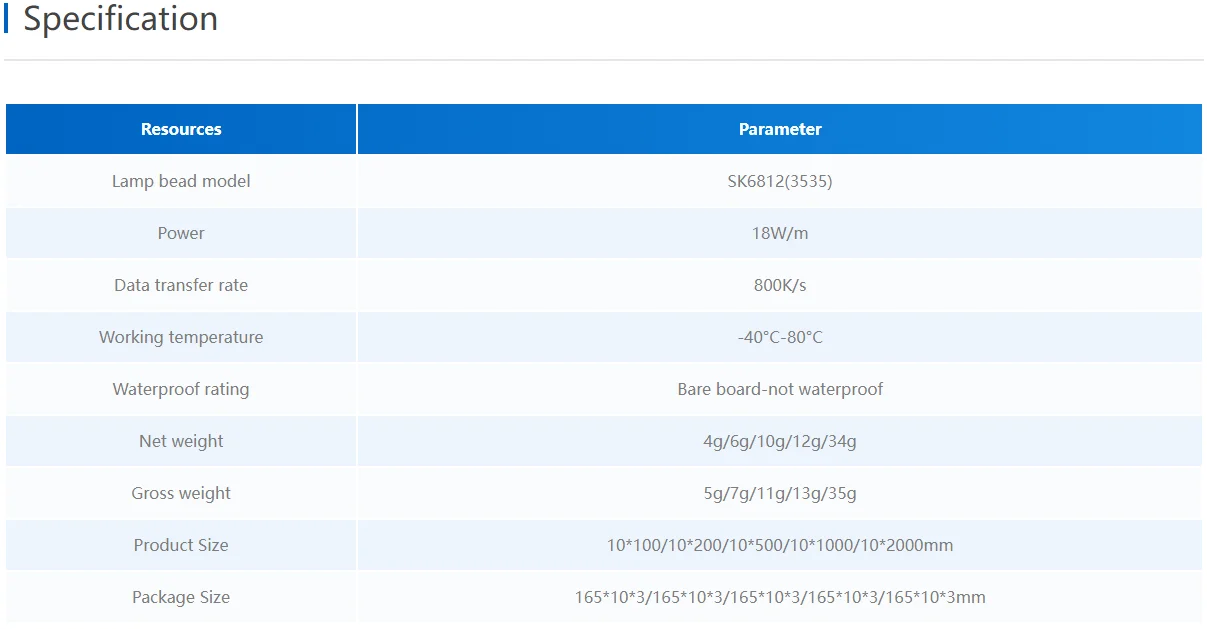This screenshot has height=629, width=1207.
Task: Click the Lamp bead model label
Action: 181,181
